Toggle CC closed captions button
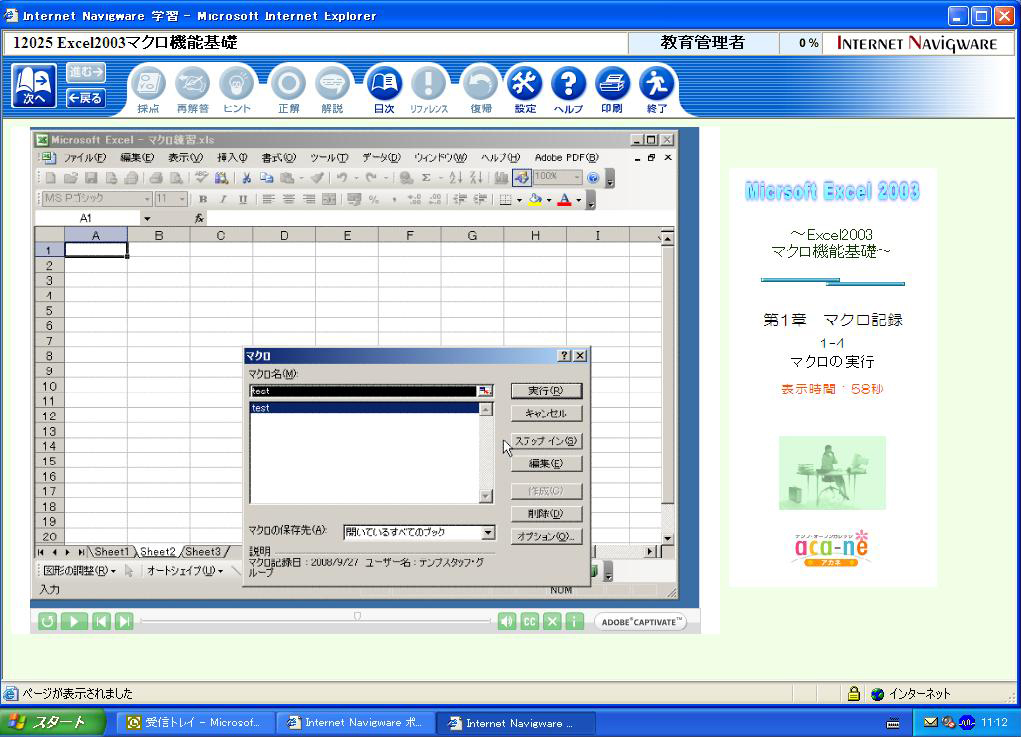The width and height of the screenshot is (1021, 737). click(529, 621)
